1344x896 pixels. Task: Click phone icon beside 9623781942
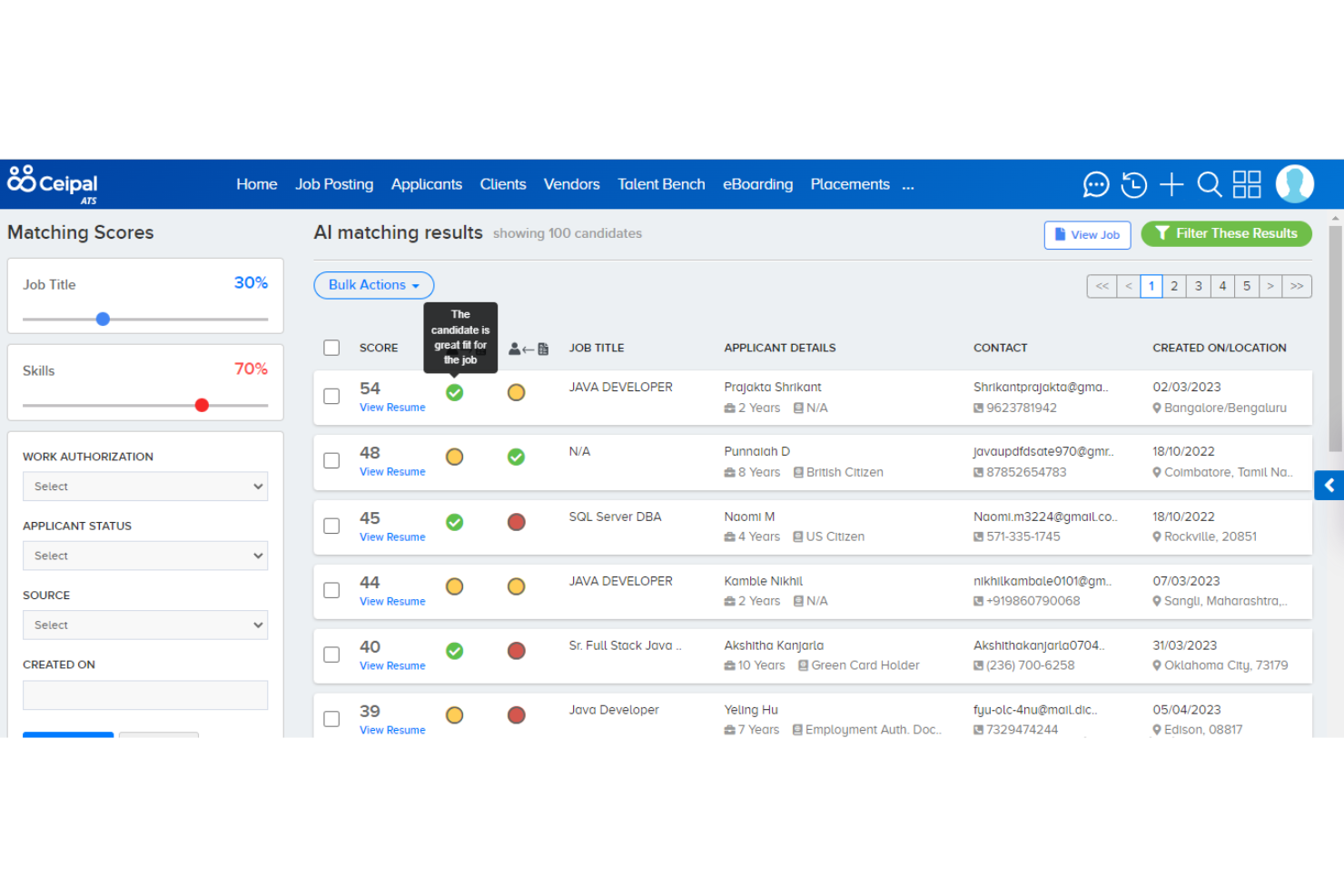[x=978, y=409]
